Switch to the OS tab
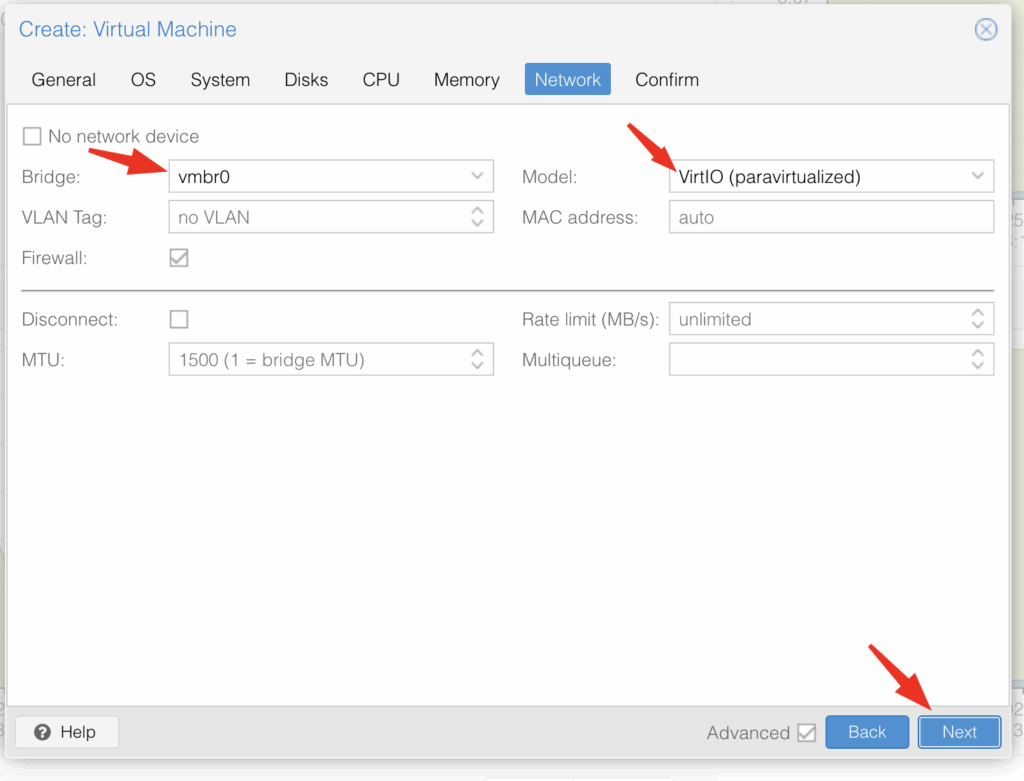The width and height of the screenshot is (1024, 781). 142,79
